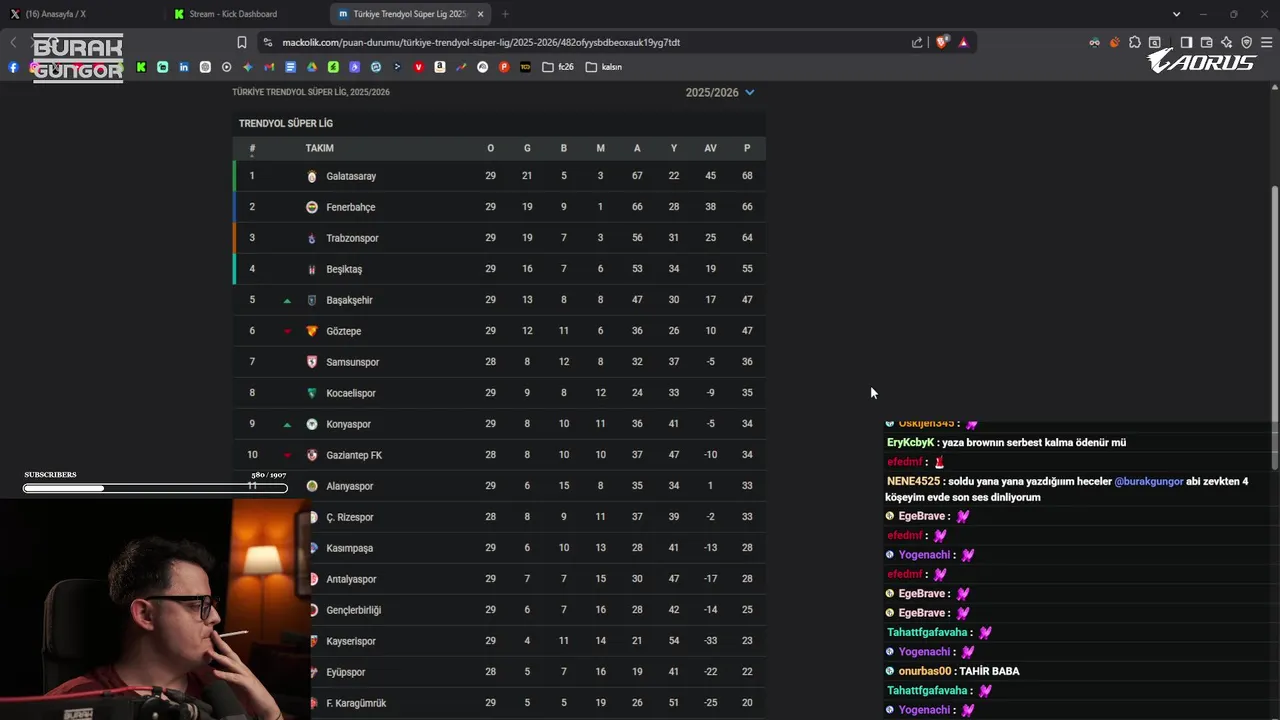Open the LinkedIn bookmark
This screenshot has width=1280, height=720.
pos(184,67)
